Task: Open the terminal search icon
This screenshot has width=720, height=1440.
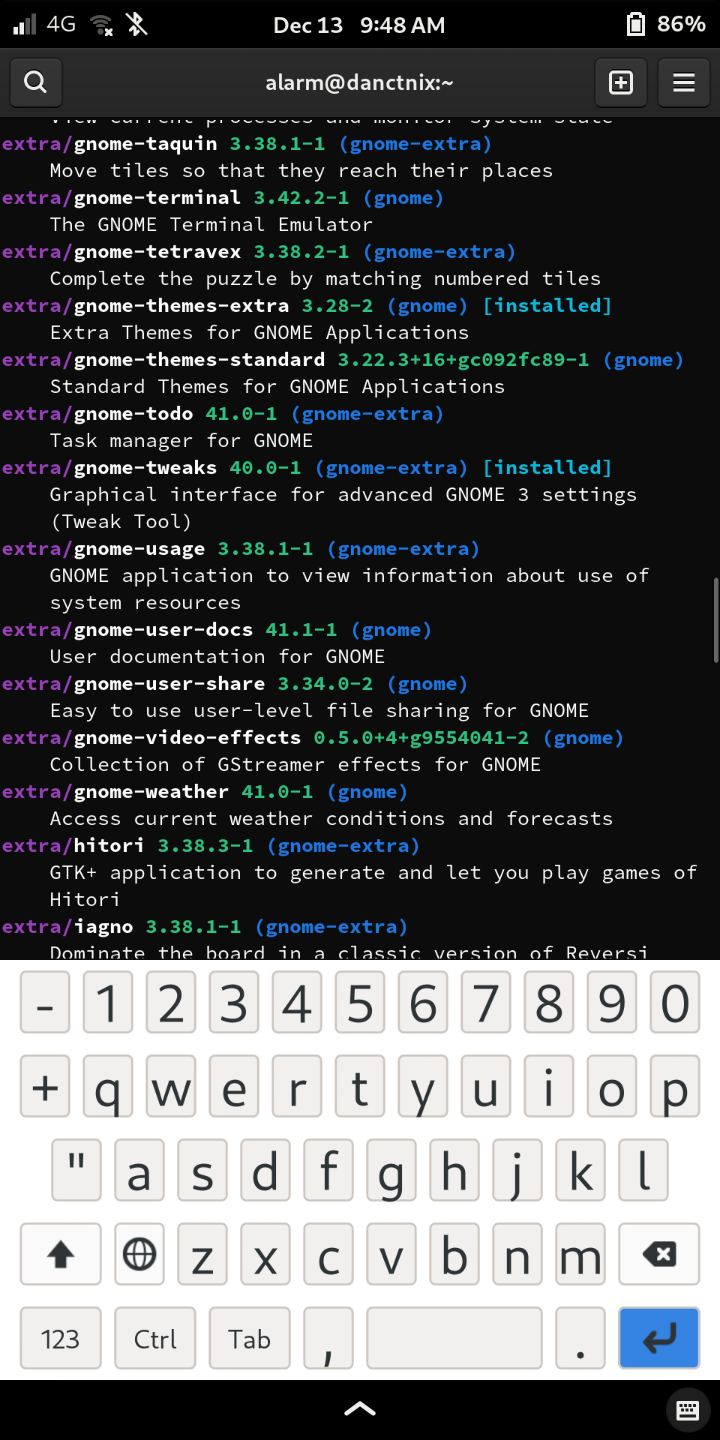Action: (36, 82)
